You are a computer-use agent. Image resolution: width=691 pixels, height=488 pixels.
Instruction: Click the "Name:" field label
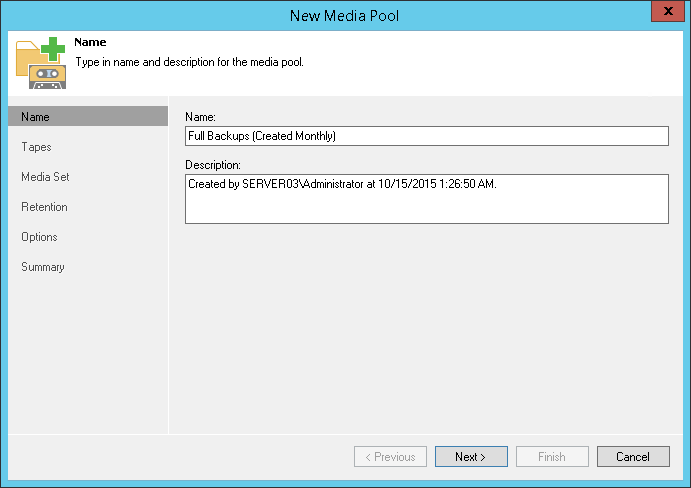coord(201,118)
